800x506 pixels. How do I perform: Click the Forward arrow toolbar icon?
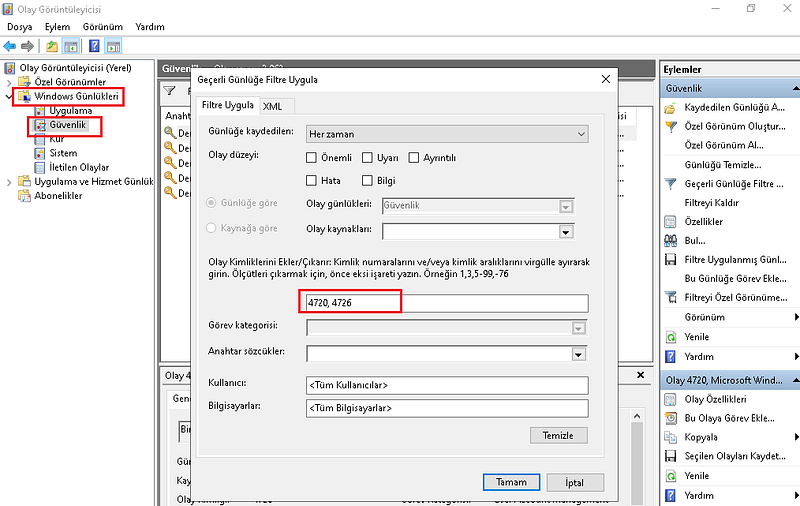[27, 46]
